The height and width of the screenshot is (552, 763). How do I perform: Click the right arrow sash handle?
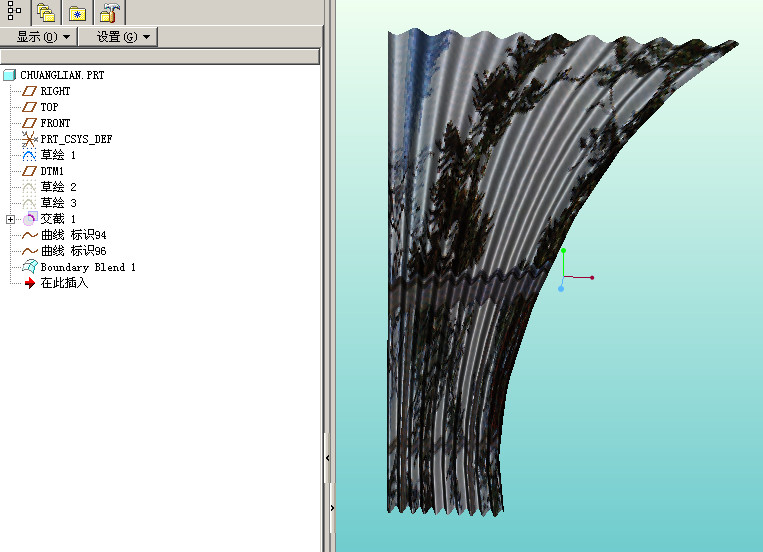tap(332, 508)
